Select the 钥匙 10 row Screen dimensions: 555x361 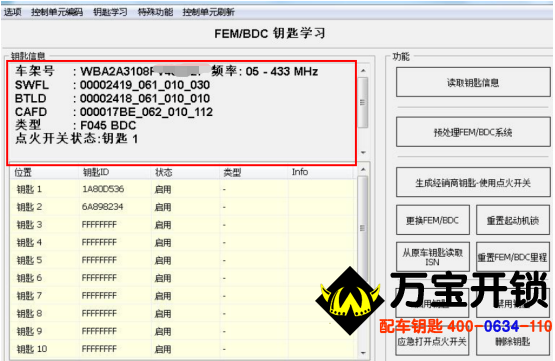pyautogui.click(x=183, y=349)
